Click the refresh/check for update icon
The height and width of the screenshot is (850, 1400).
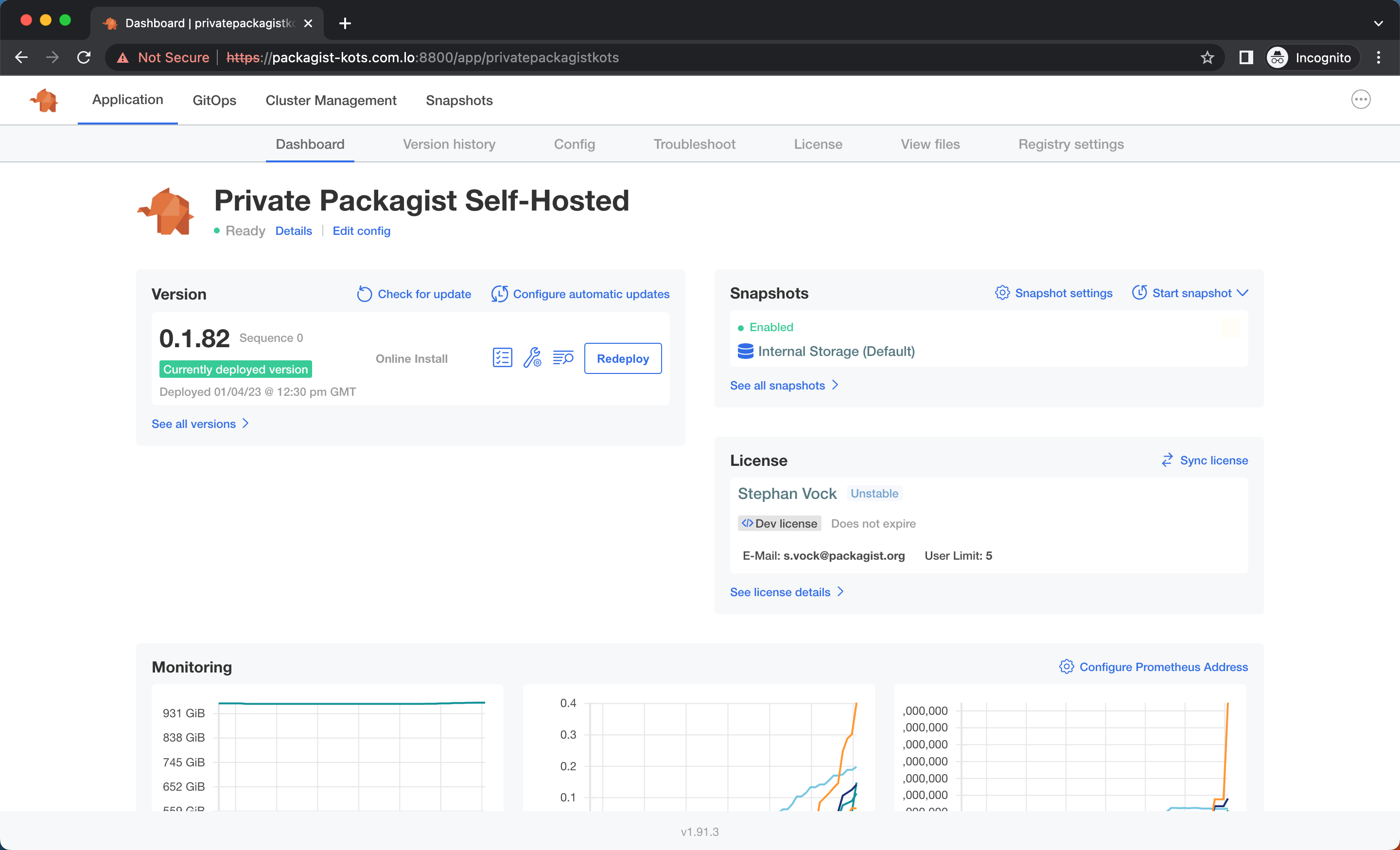pyautogui.click(x=364, y=293)
